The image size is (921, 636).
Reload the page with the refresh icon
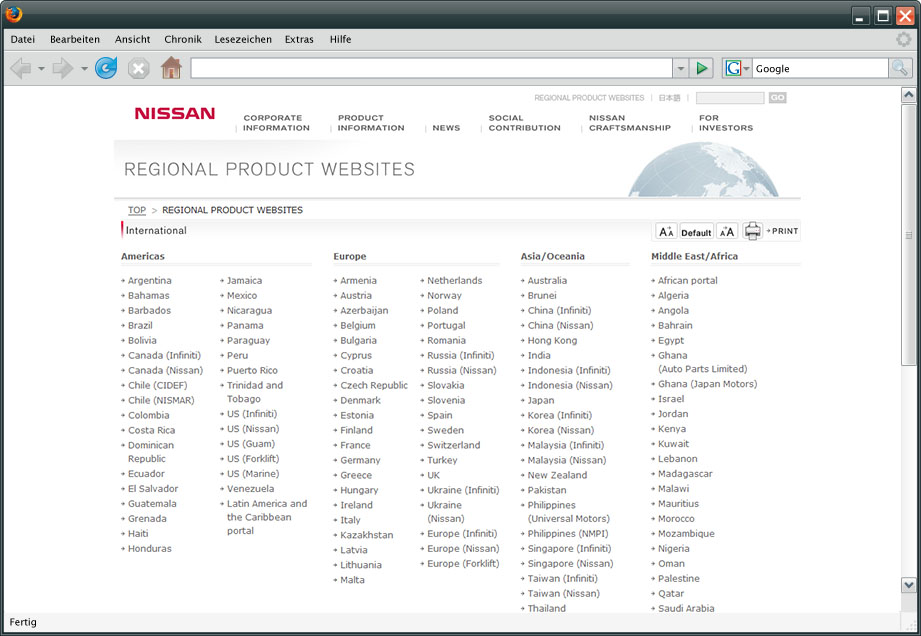pyautogui.click(x=106, y=68)
